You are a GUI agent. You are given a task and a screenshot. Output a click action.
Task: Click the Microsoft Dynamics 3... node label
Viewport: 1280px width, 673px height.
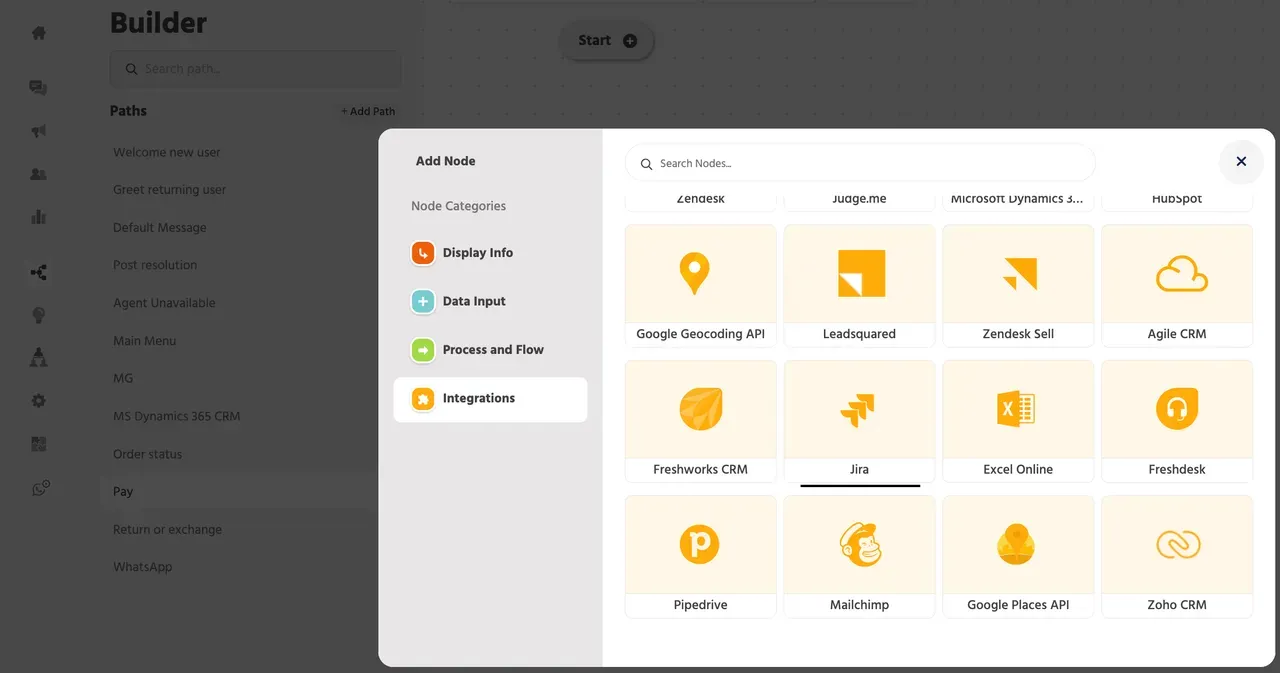click(x=1017, y=199)
